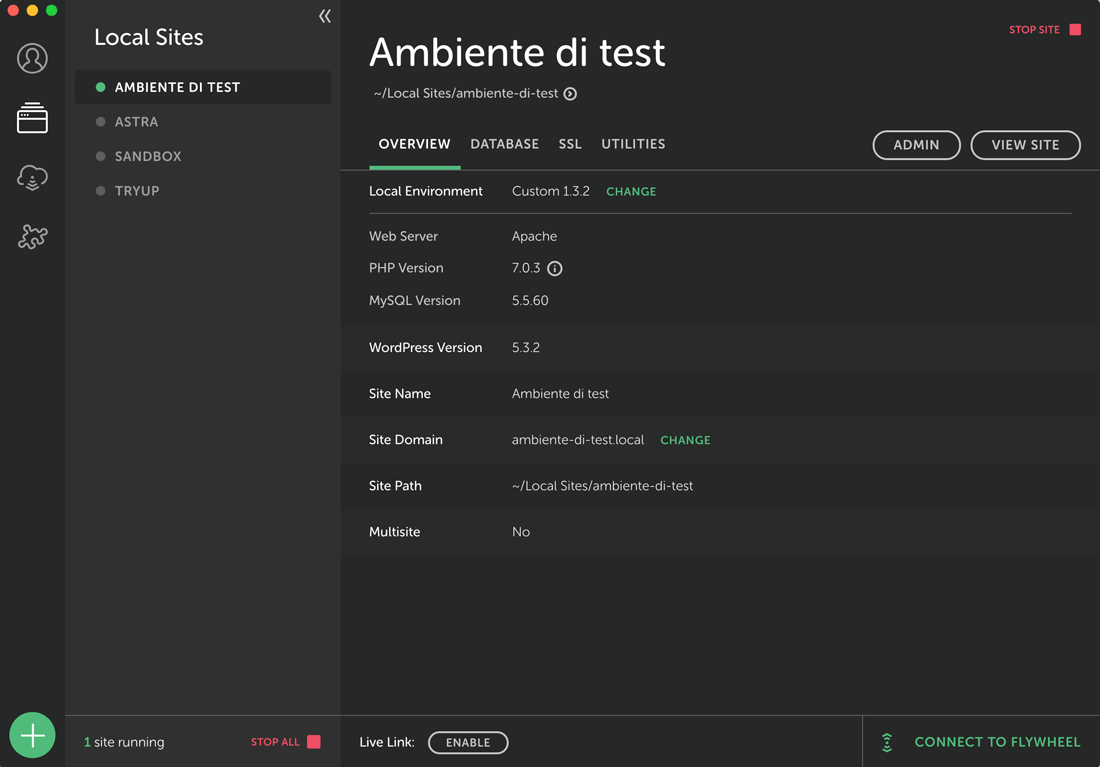Viewport: 1100px width, 767px height.
Task: Reveal site folder via arrow icon next to path
Action: tap(570, 94)
